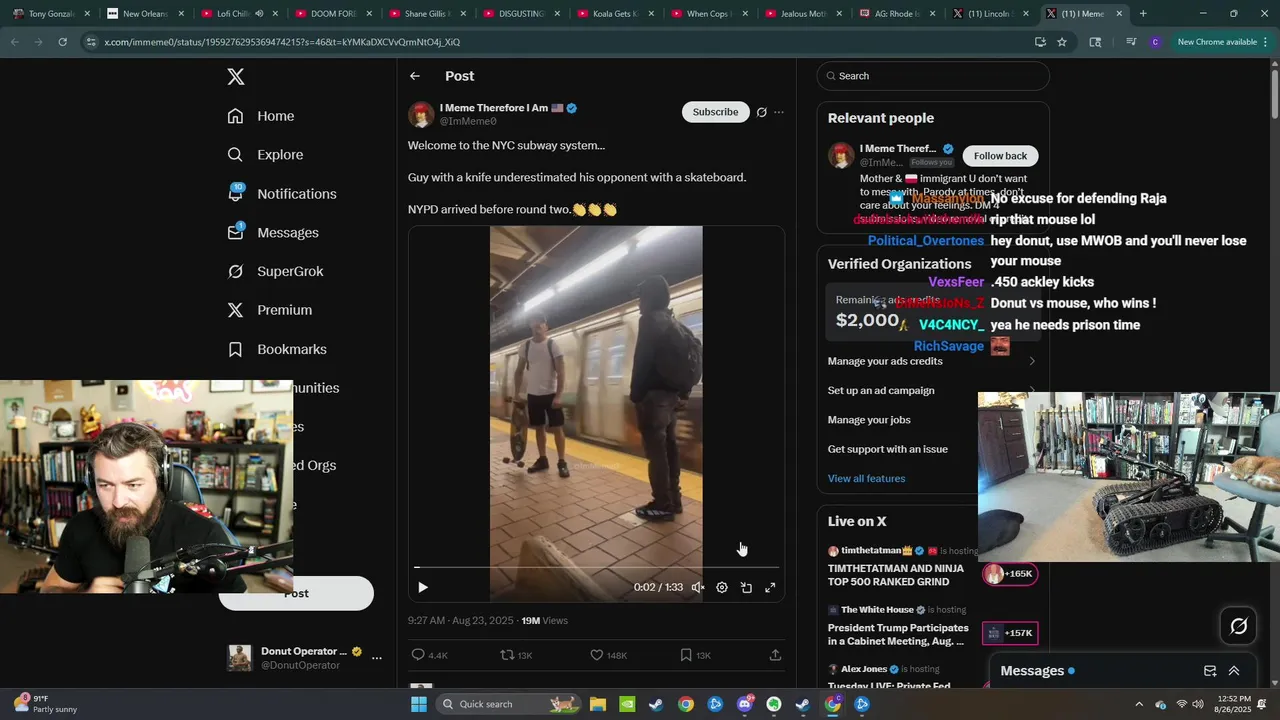1280x720 pixels.
Task: Click the Follow back button
Action: click(x=1000, y=156)
